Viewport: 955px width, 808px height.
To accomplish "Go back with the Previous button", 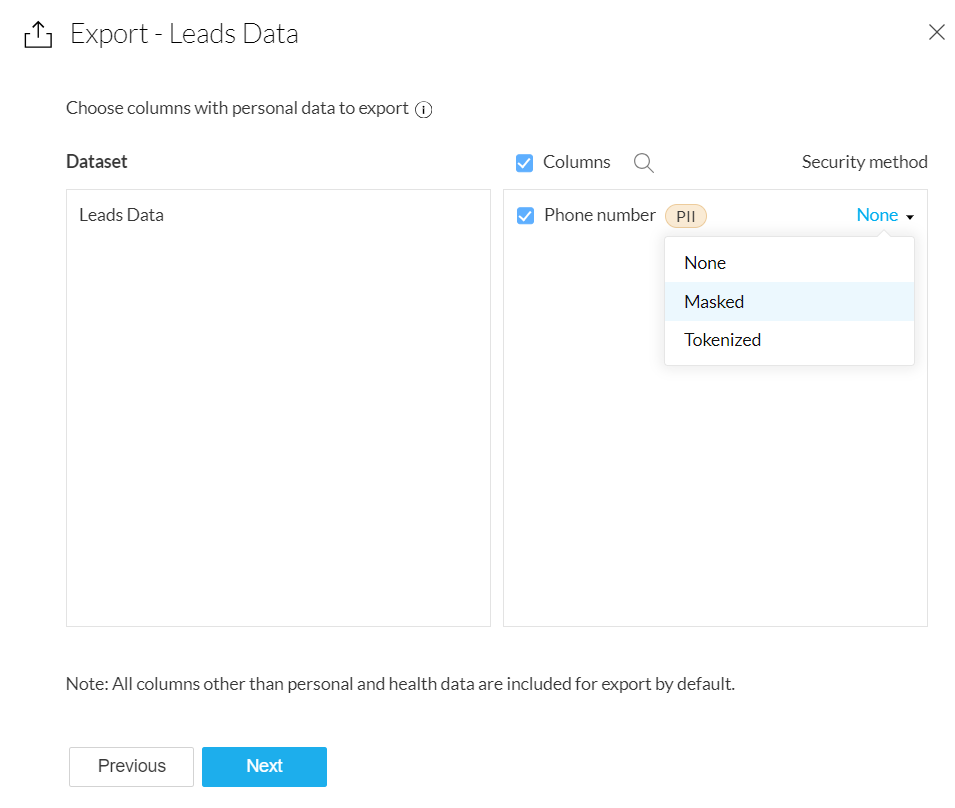I will [131, 766].
